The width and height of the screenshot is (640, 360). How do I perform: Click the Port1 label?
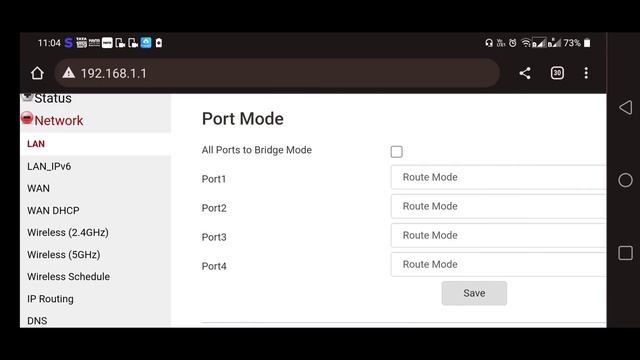pos(214,179)
